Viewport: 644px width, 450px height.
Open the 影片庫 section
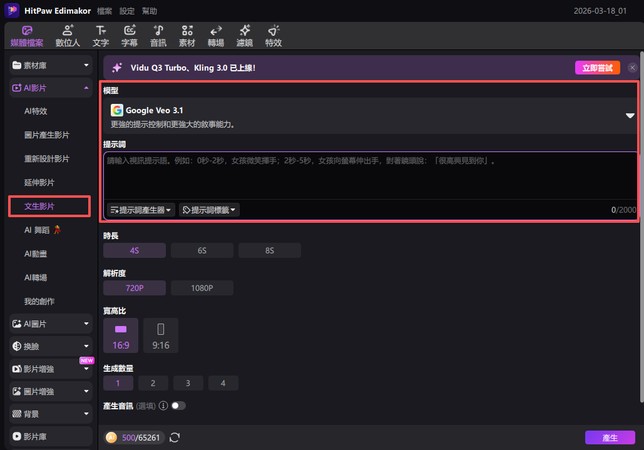pos(51,436)
